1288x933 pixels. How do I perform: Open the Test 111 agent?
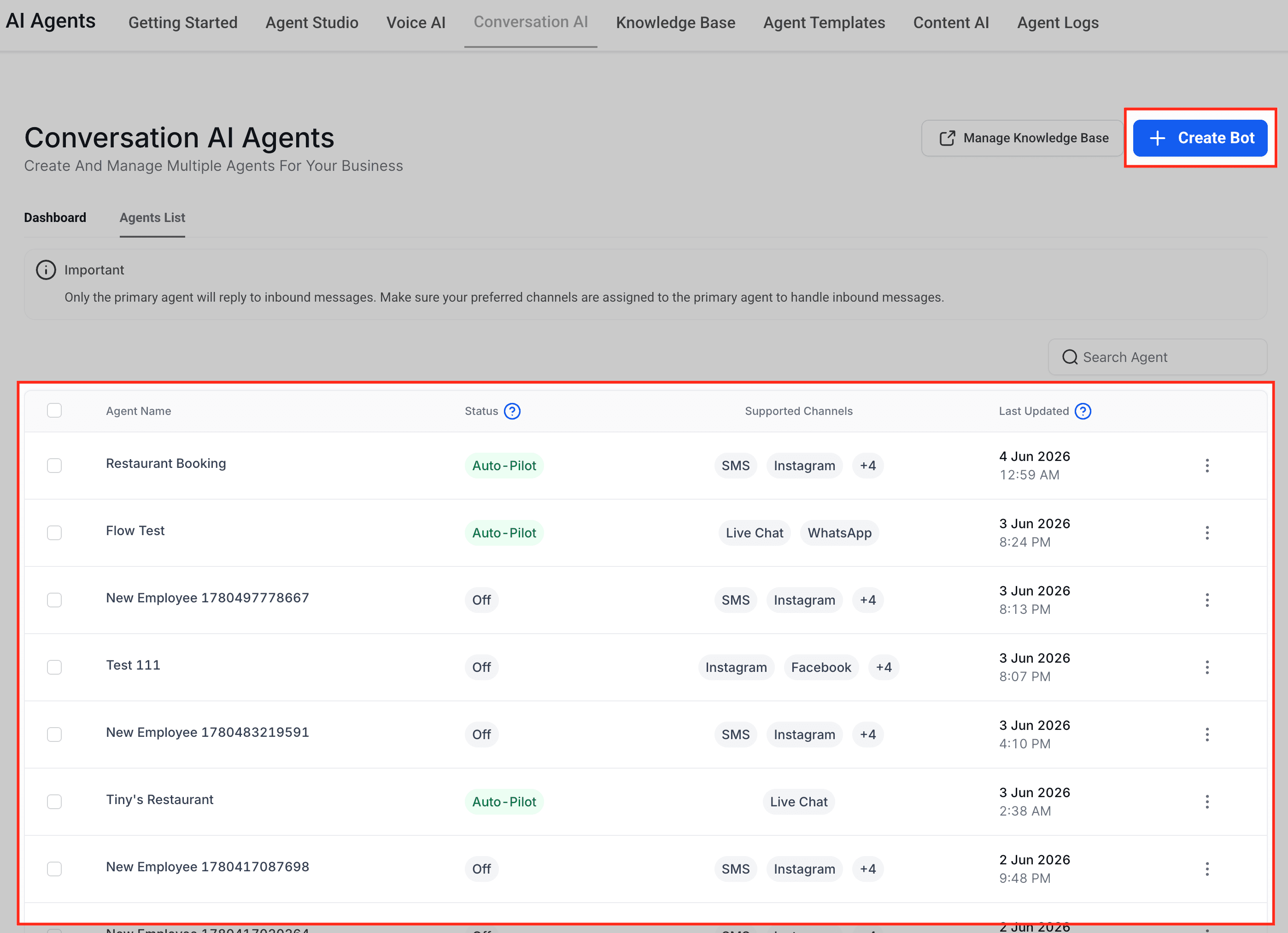133,665
